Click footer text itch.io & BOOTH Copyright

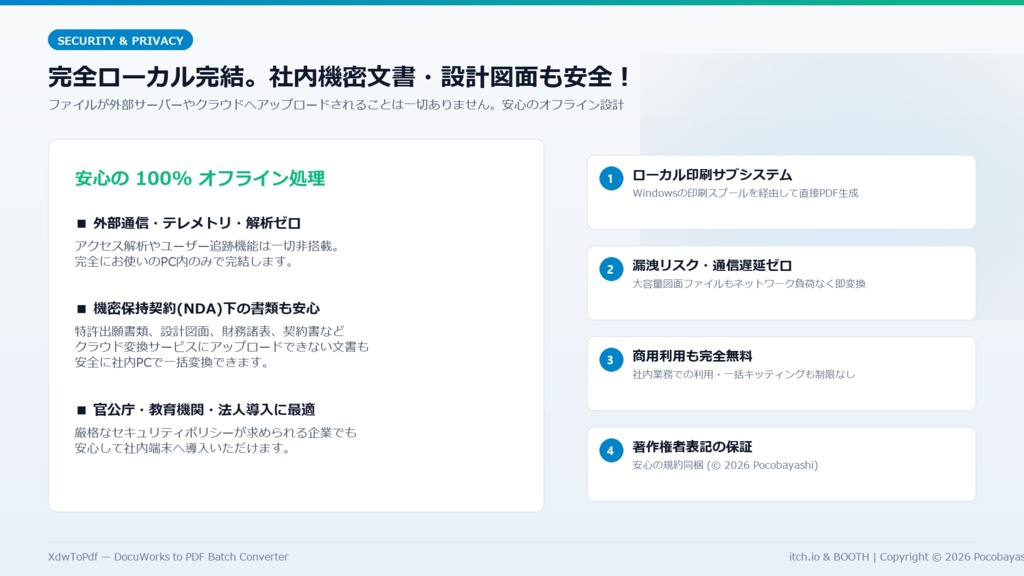pos(906,557)
